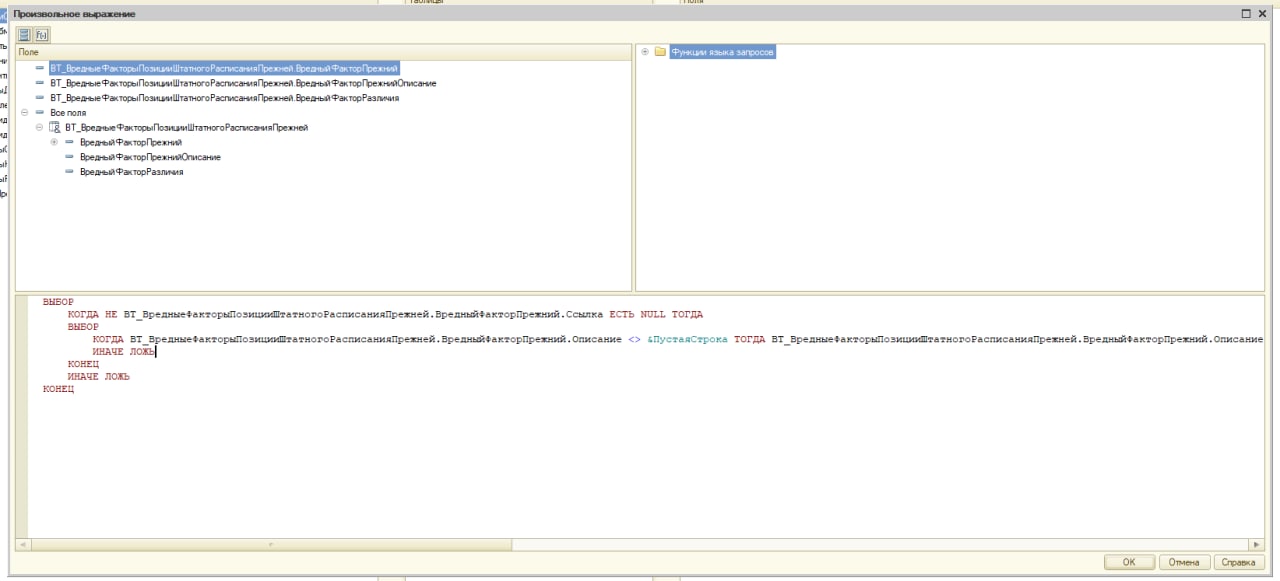Image resolution: width=1280 pixels, height=581 pixels.
Task: Close the Произвольное выражение dialog
Action: 1262,14
